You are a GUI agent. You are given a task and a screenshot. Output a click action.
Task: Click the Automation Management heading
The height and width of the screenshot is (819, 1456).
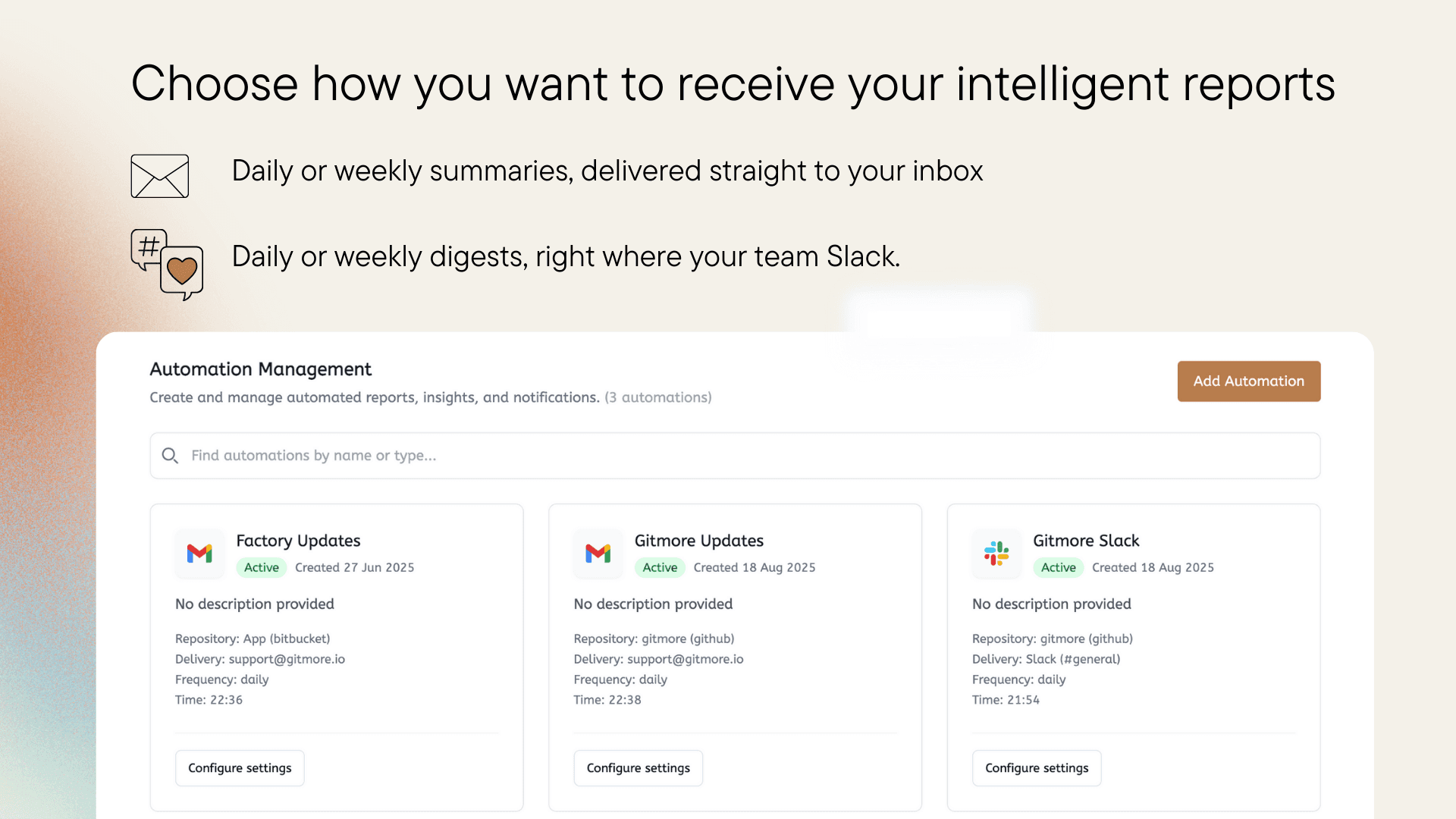(260, 369)
